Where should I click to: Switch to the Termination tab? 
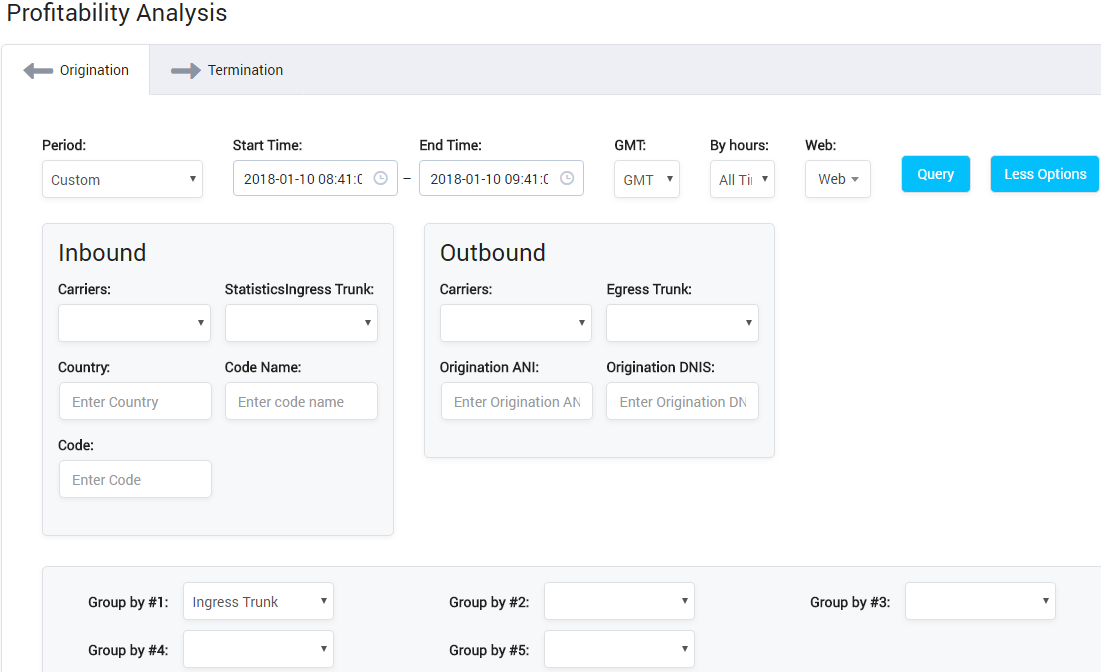point(245,69)
